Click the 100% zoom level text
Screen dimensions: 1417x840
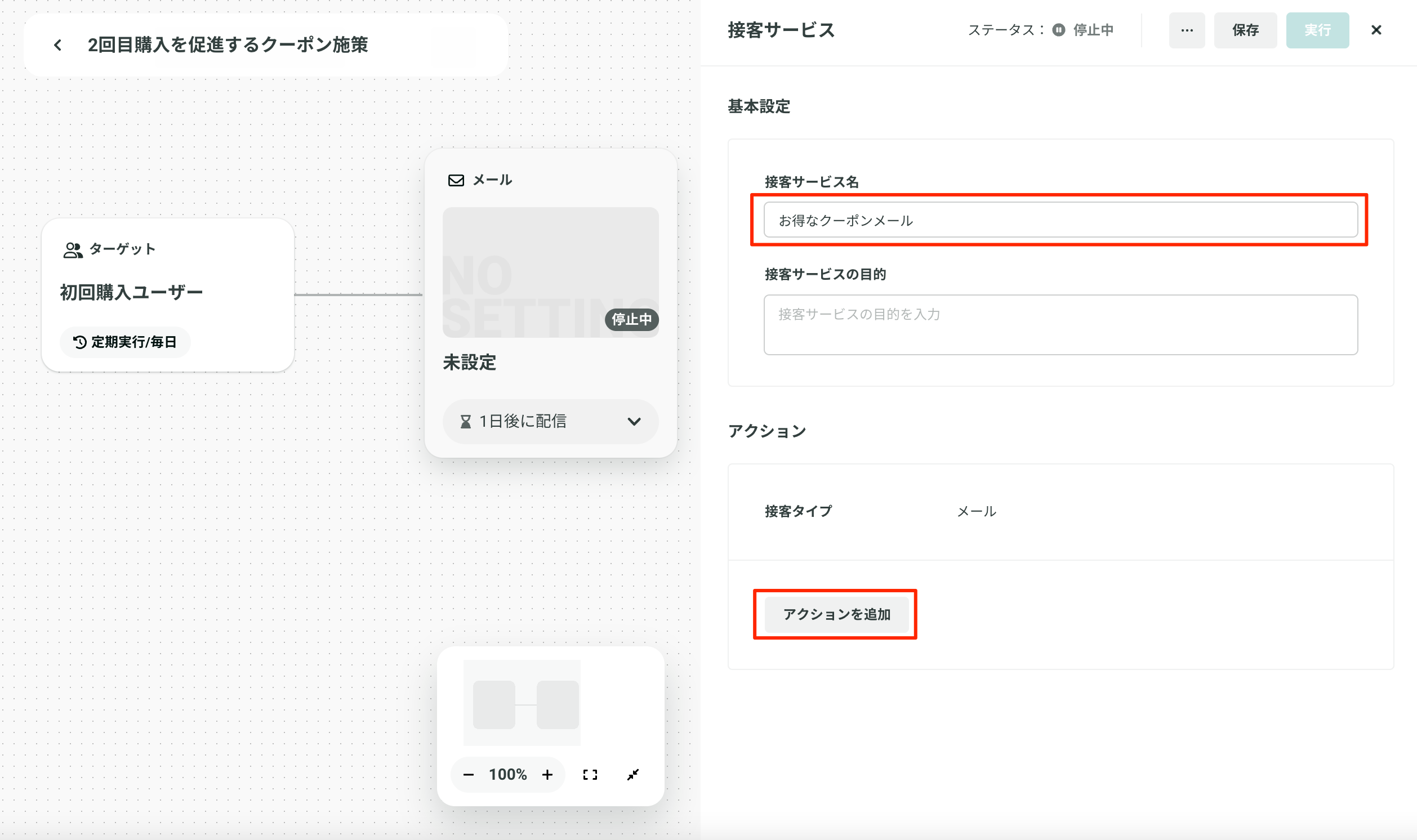(x=507, y=774)
